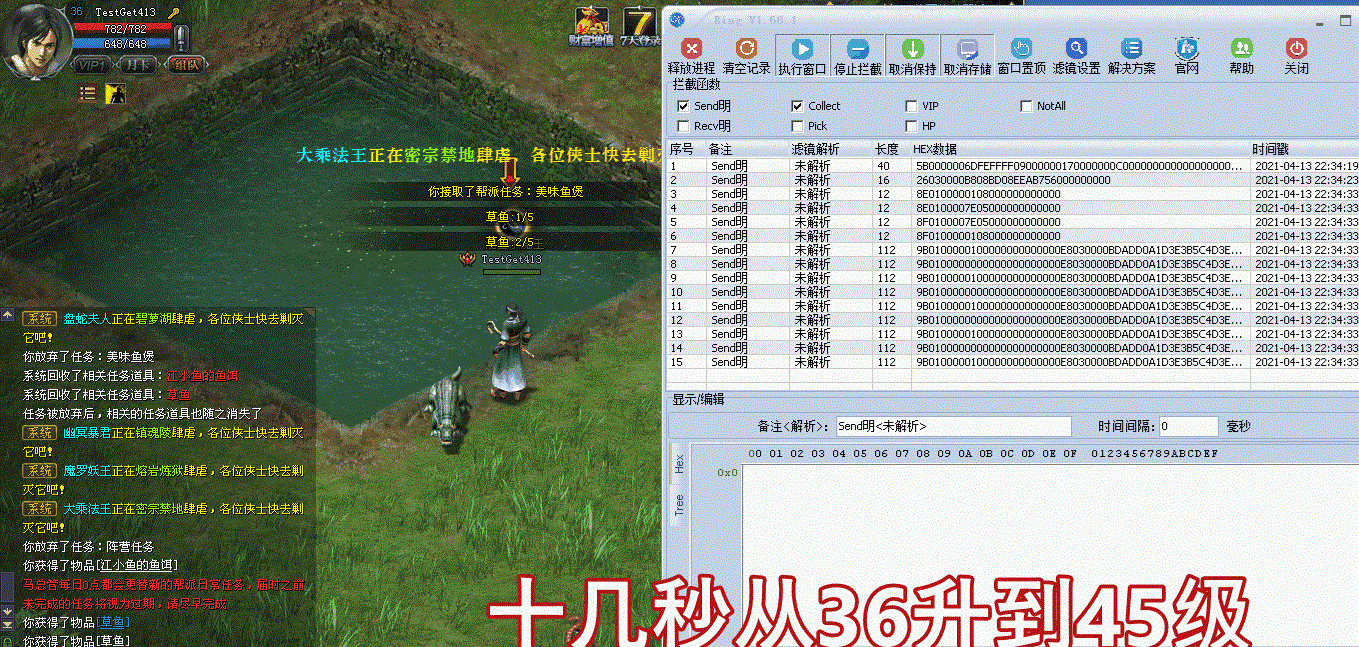Click red item link 江小鱼的鱼饵 in chat
Viewport: 1359px width, 647px height.
[203, 375]
